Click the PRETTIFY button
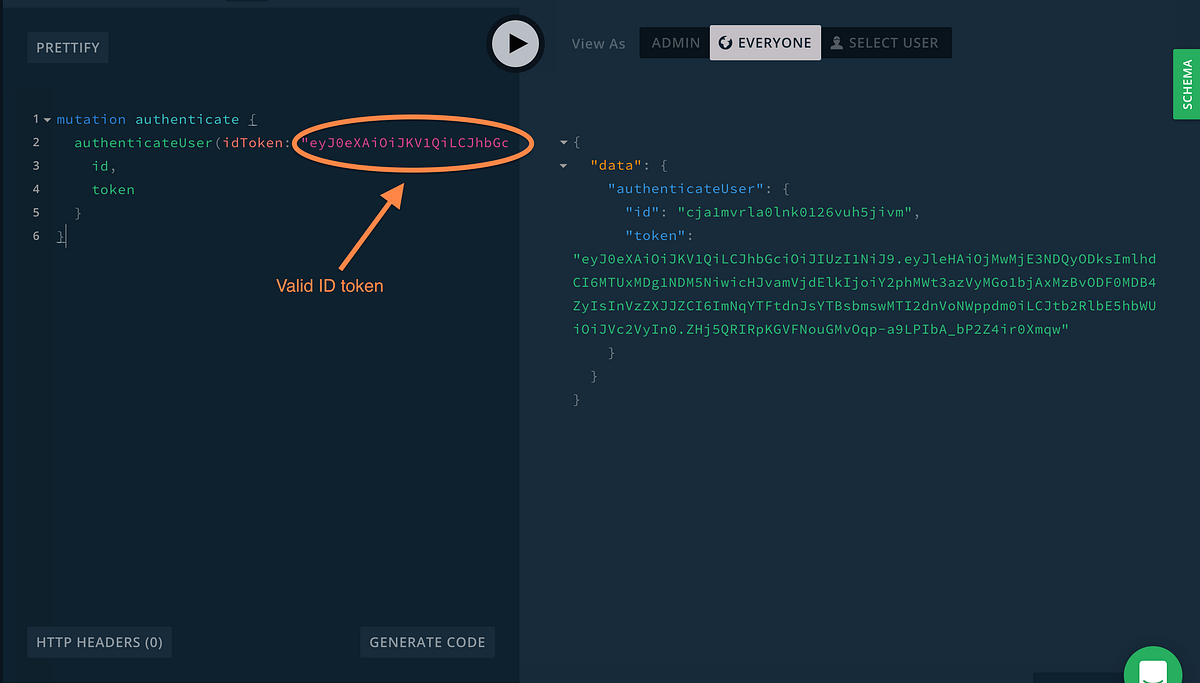 coord(67,47)
